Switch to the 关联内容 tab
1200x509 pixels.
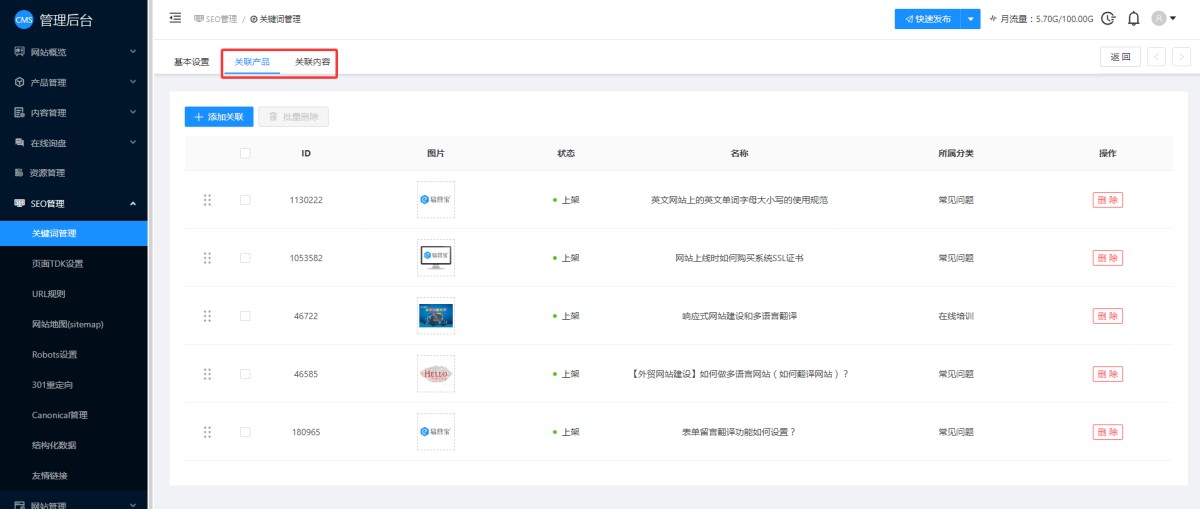[x=312, y=62]
